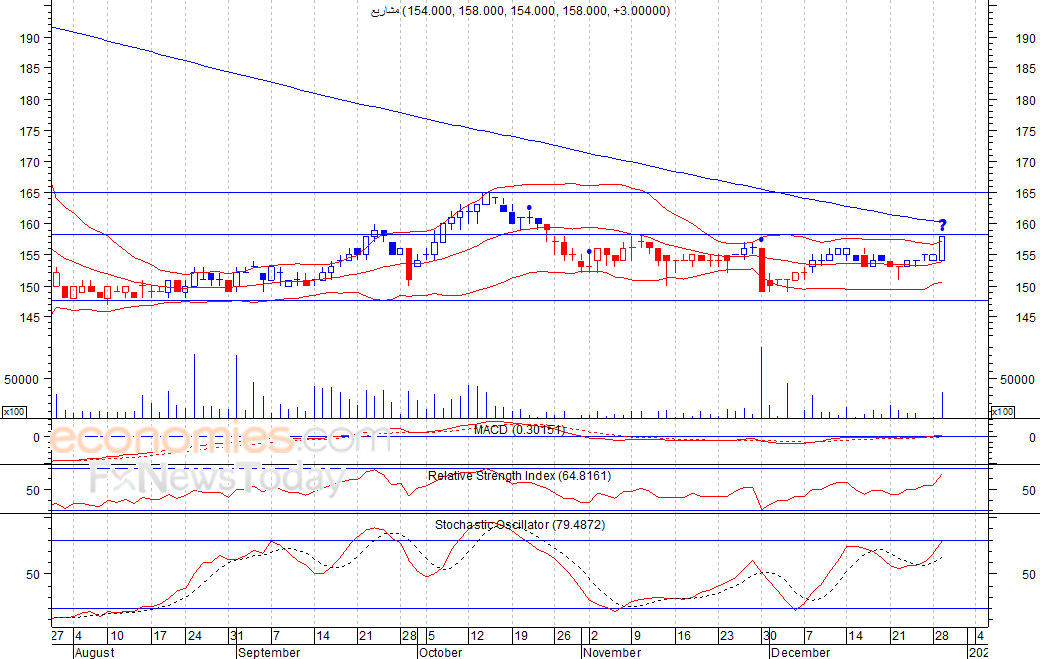Click the 9 date label in November
The image size is (1040, 659).
tap(637, 636)
